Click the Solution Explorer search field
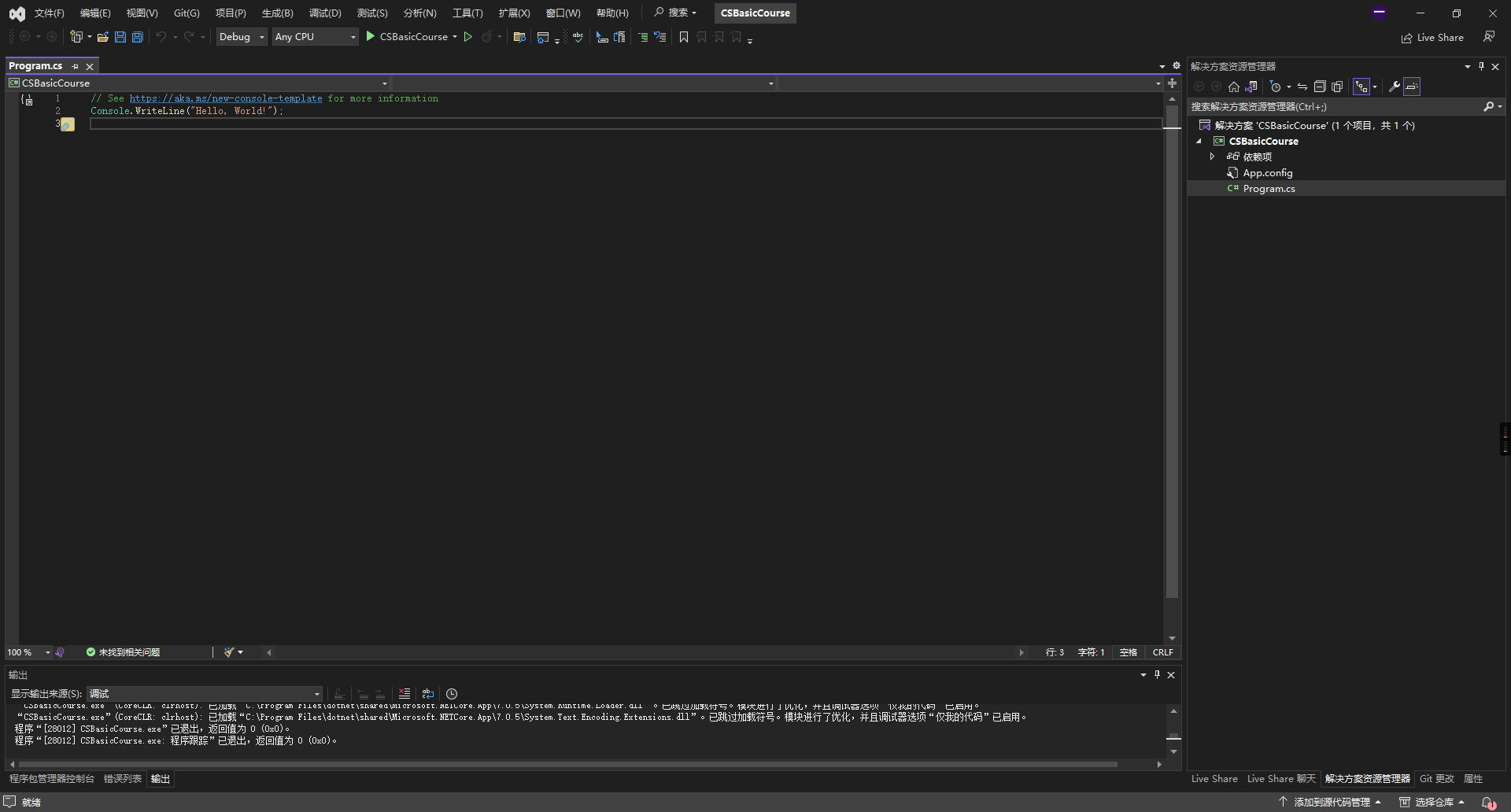The width and height of the screenshot is (1511, 812). point(1334,107)
